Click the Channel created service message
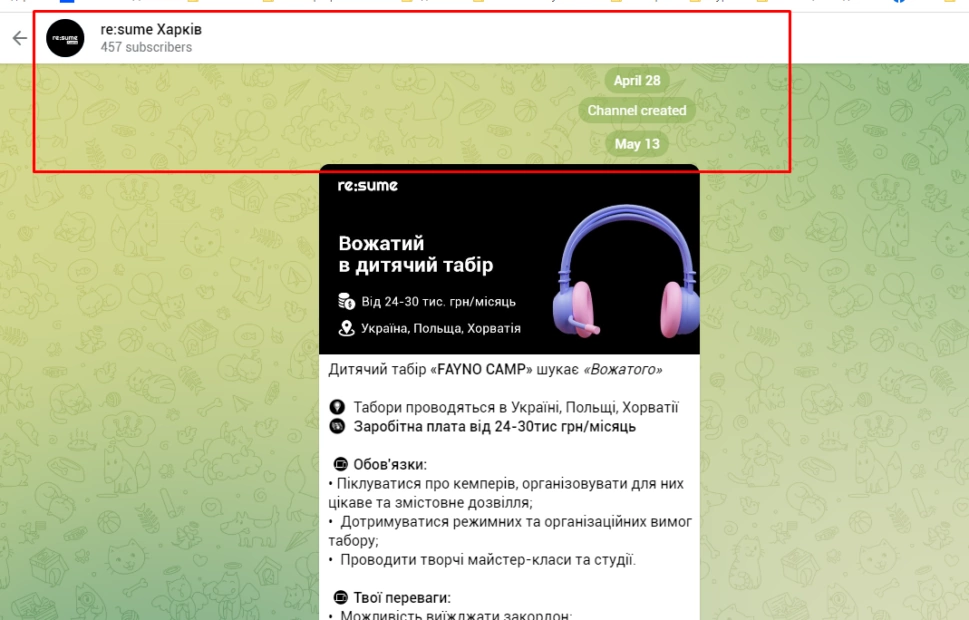The image size is (969, 620). click(637, 111)
